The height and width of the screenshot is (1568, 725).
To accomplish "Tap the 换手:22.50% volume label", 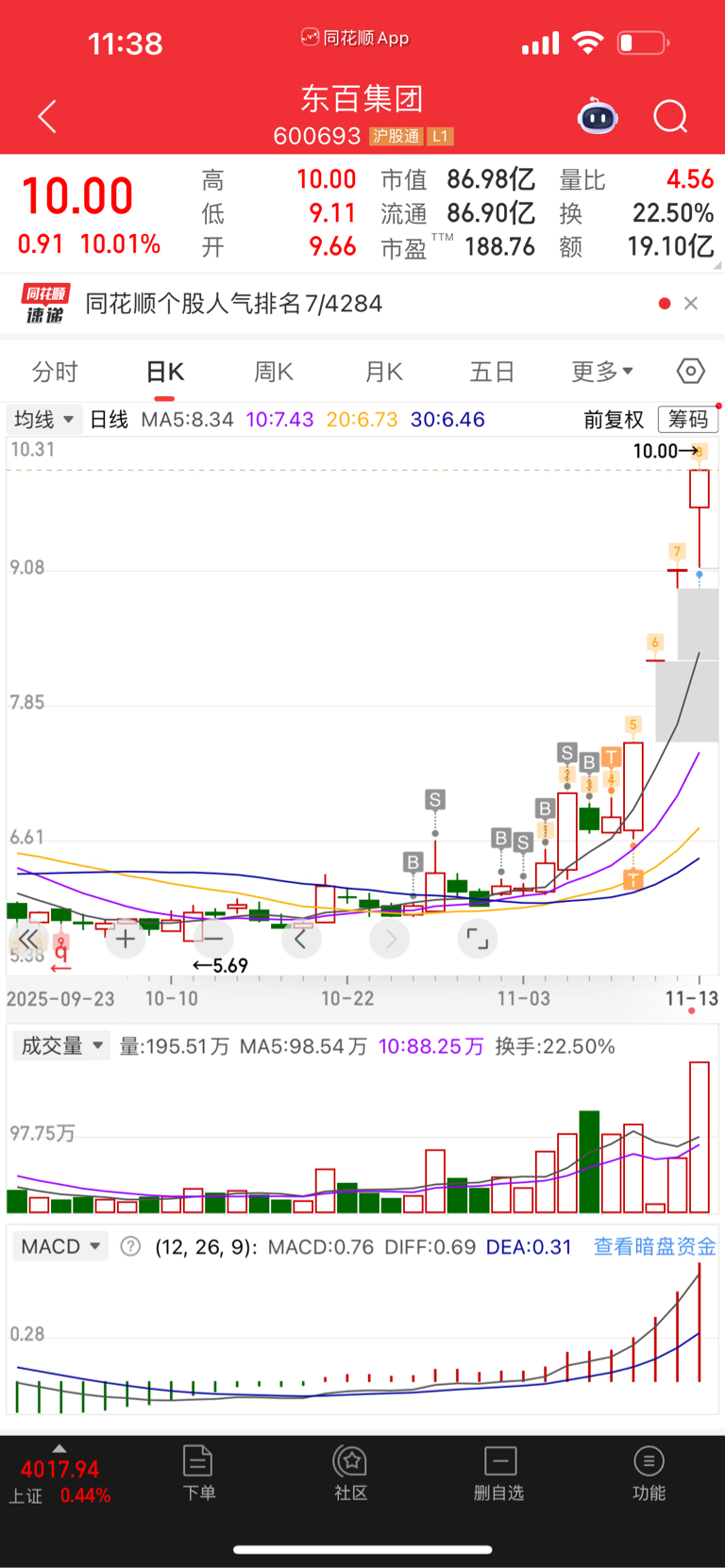I will coord(555,1046).
